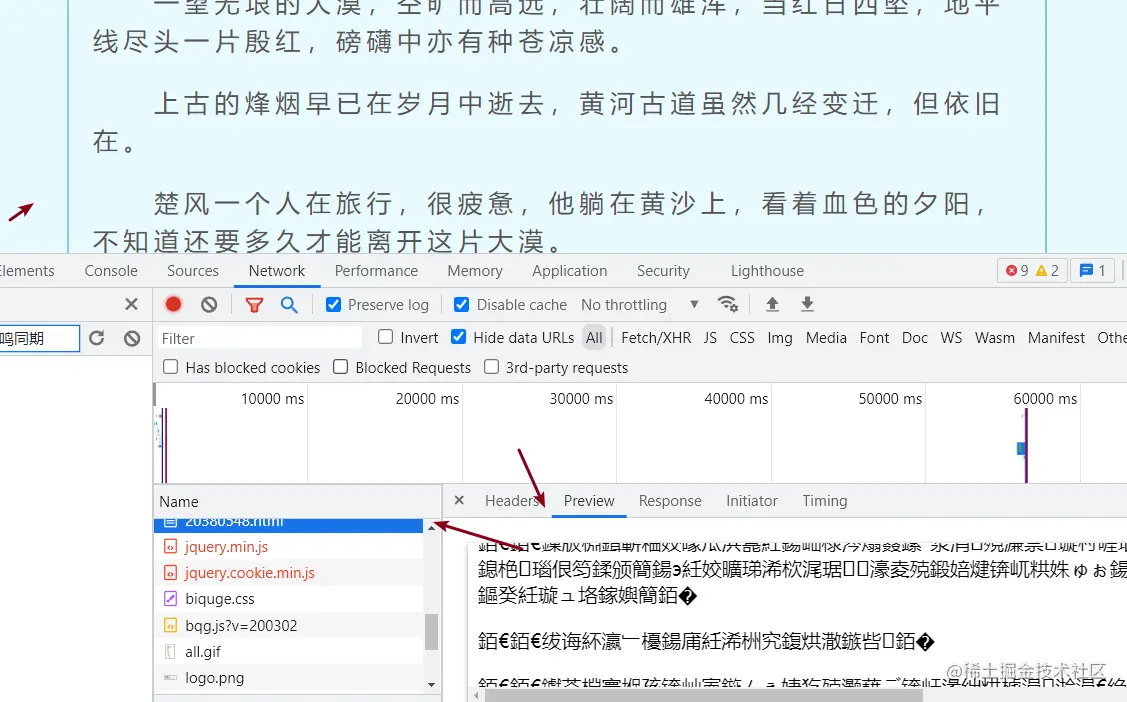Filter requests by Img
Viewport: 1127px width, 702px height.
tap(780, 338)
